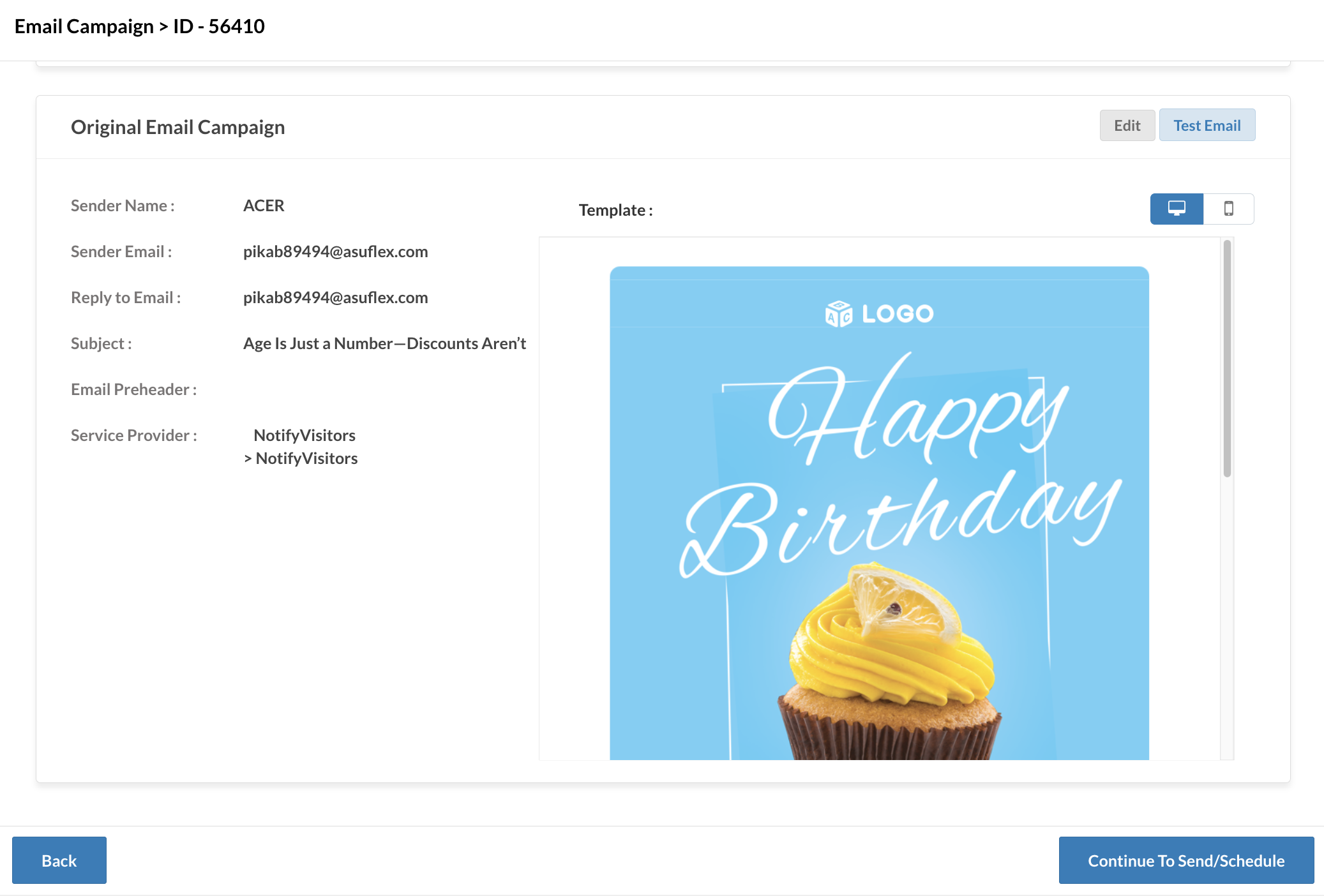This screenshot has height=896, width=1324.
Task: Click the reply-to email address value
Action: pyautogui.click(x=335, y=297)
